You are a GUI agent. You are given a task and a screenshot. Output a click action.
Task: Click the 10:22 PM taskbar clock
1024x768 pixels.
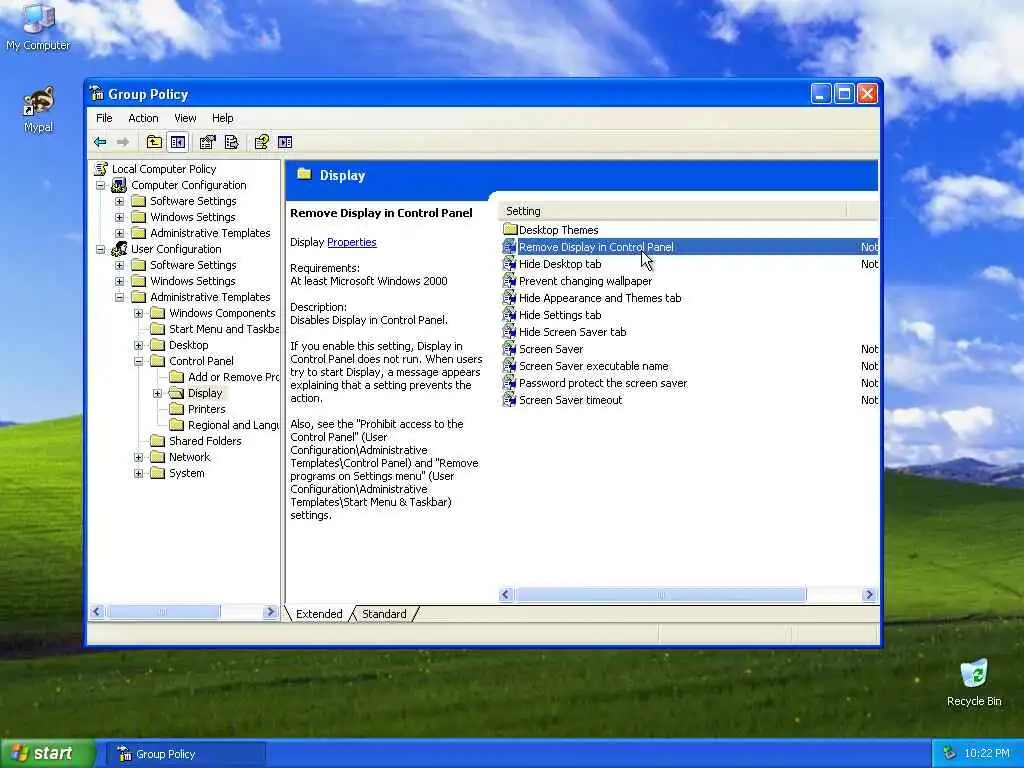[x=987, y=754]
